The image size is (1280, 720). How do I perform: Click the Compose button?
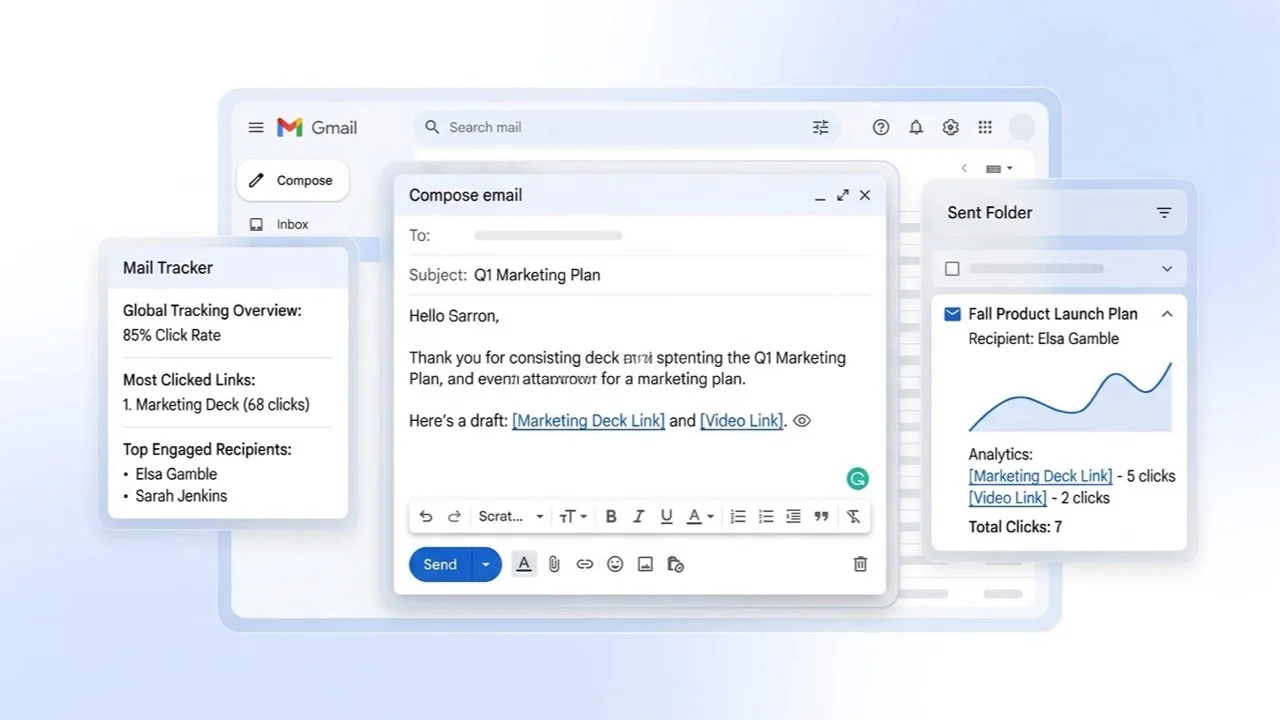coord(293,181)
